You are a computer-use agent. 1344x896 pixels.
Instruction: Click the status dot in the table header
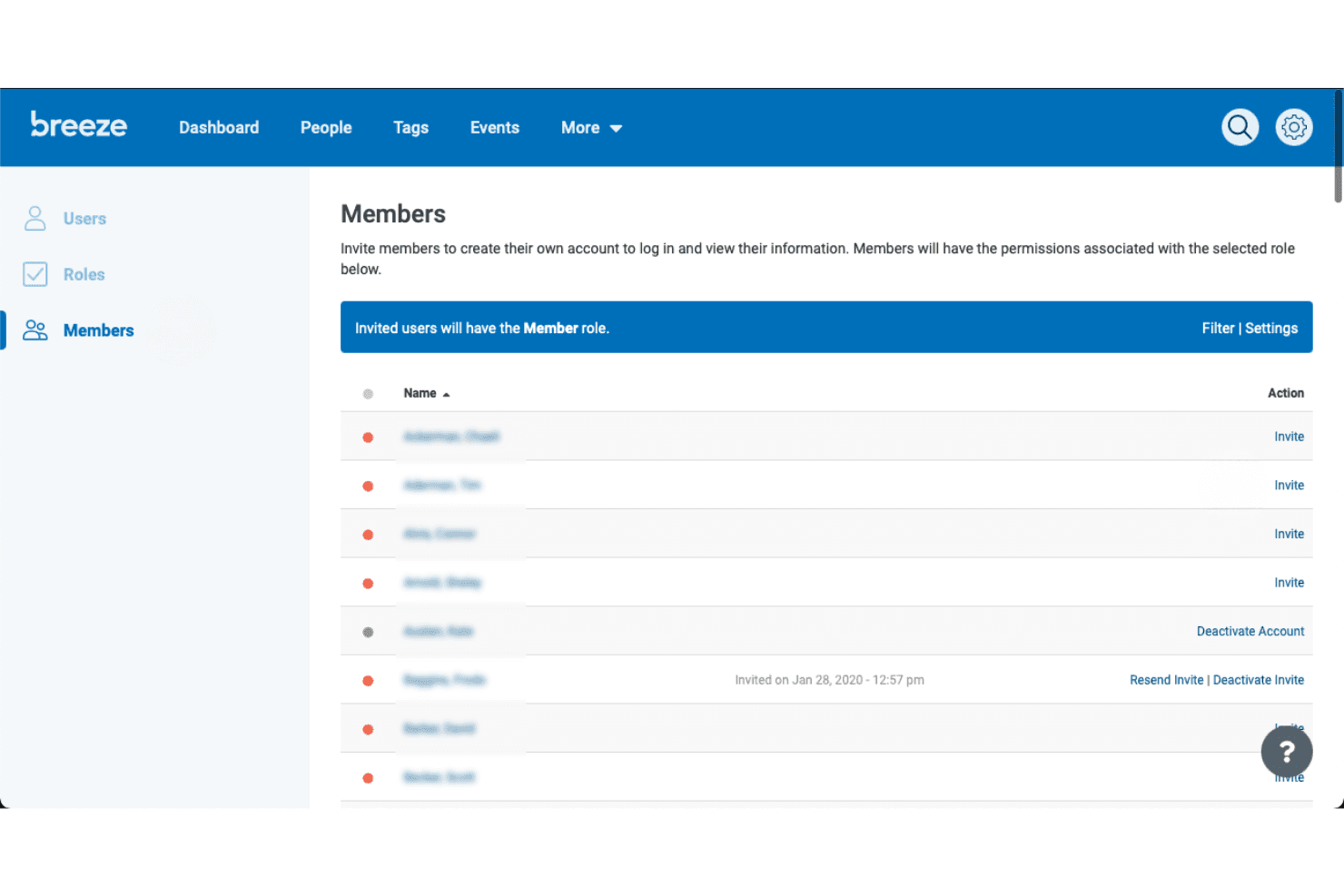pyautogui.click(x=368, y=394)
